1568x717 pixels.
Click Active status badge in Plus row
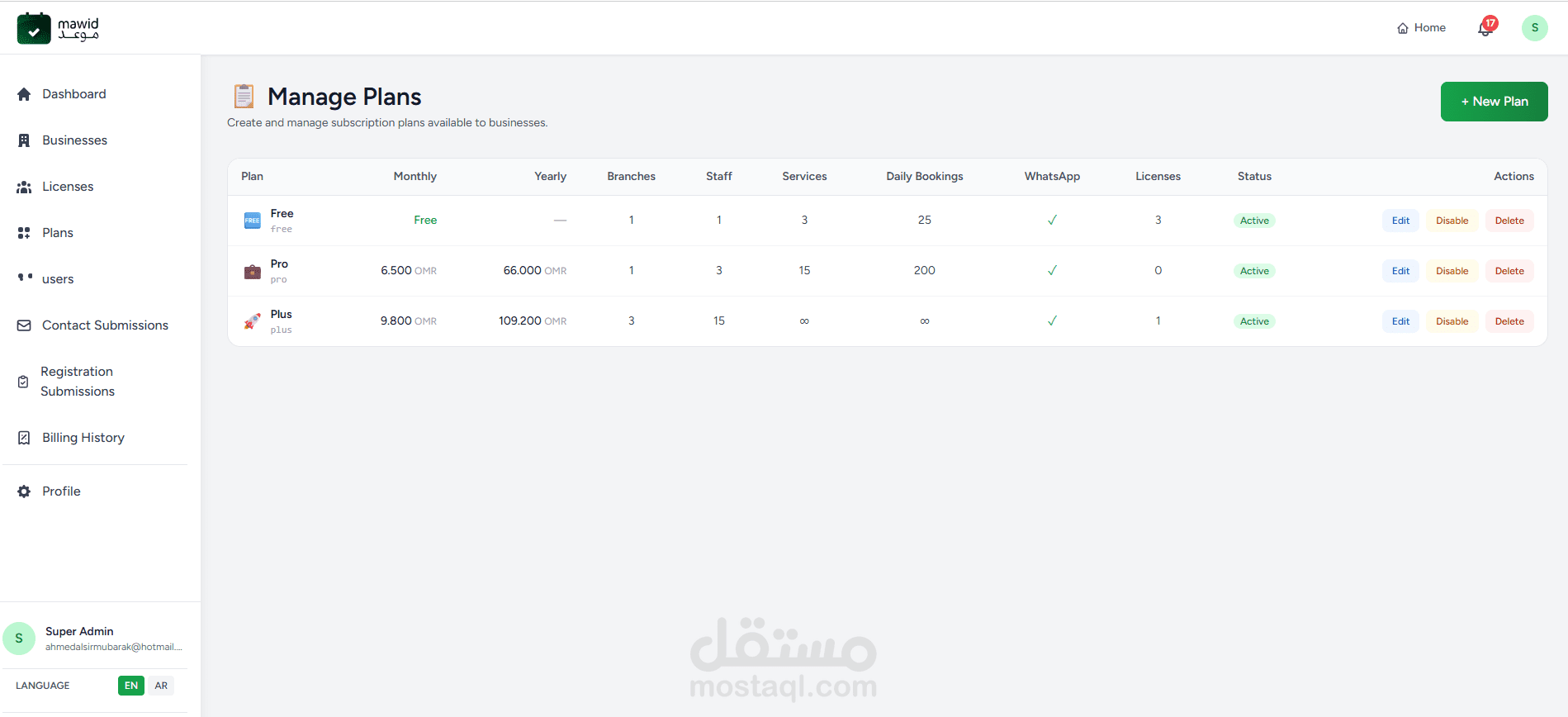pyautogui.click(x=1254, y=321)
